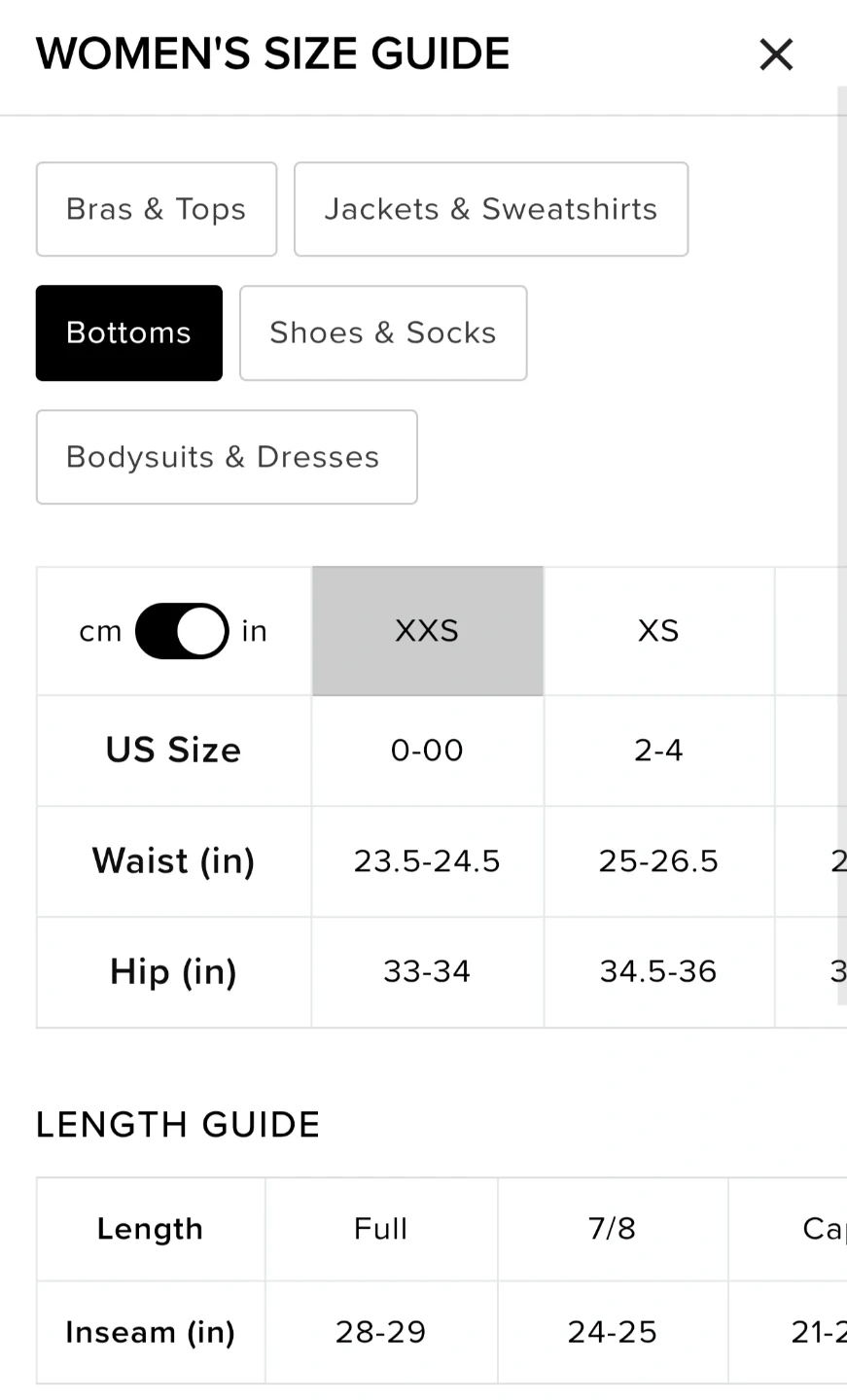Image resolution: width=847 pixels, height=1400 pixels.
Task: Switch the cm/in unit toggle
Action: coord(182,631)
